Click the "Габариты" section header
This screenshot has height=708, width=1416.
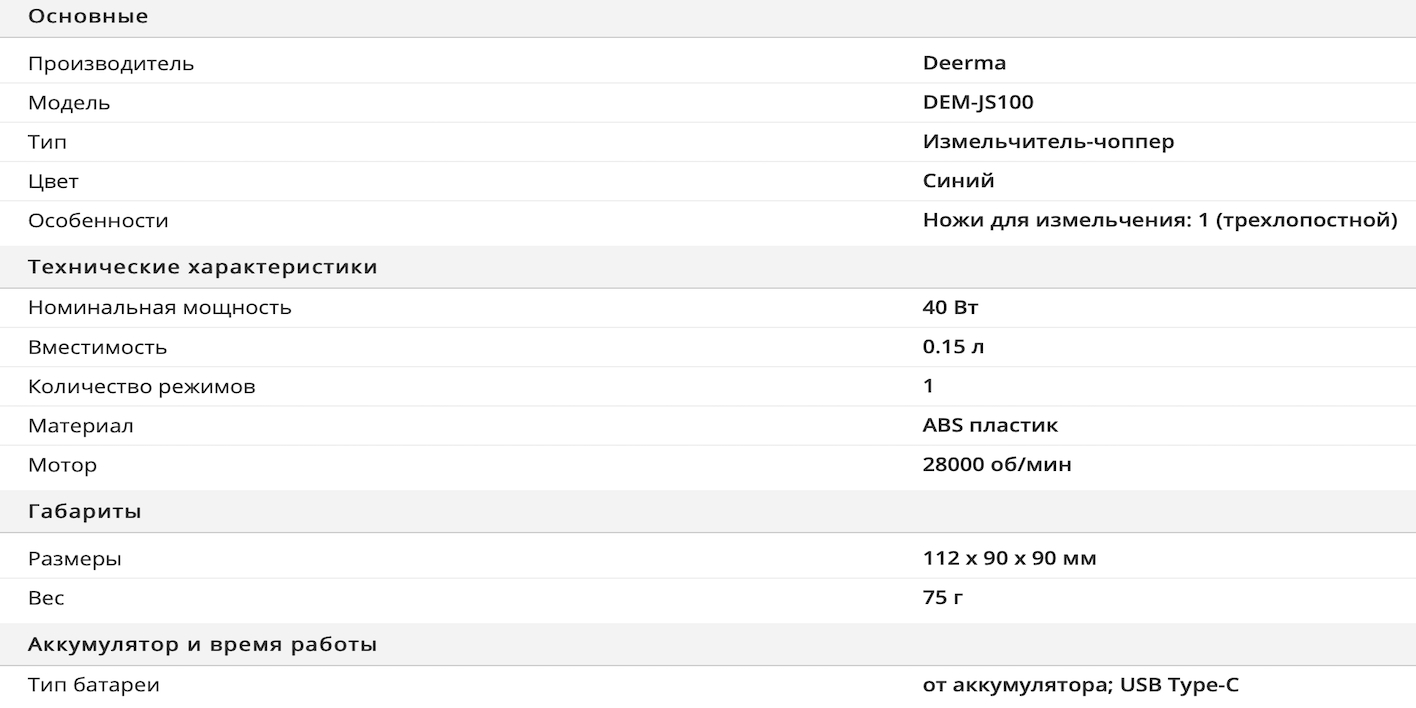click(x=84, y=512)
